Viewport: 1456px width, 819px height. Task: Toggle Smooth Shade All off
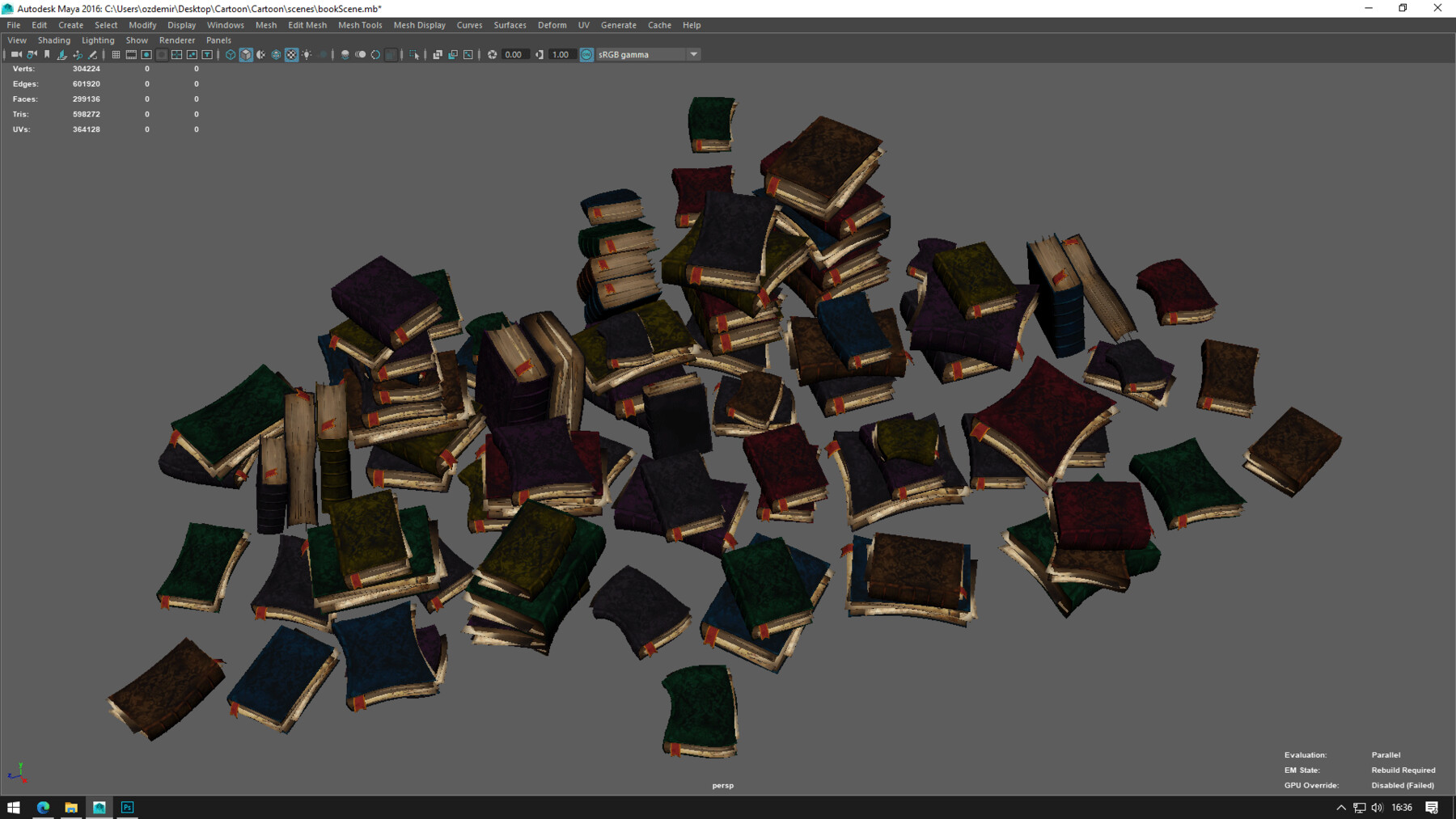[246, 54]
